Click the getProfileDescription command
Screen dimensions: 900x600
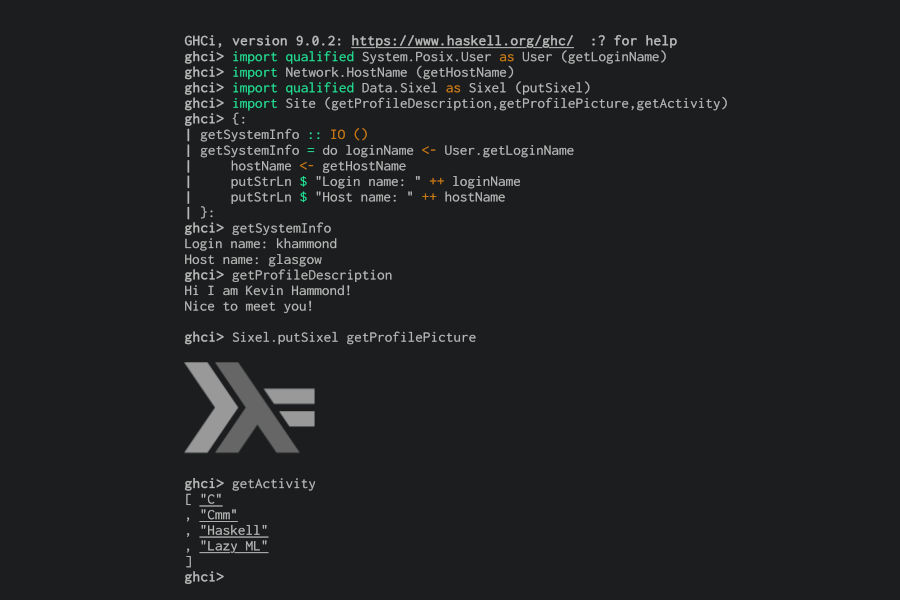[312, 275]
